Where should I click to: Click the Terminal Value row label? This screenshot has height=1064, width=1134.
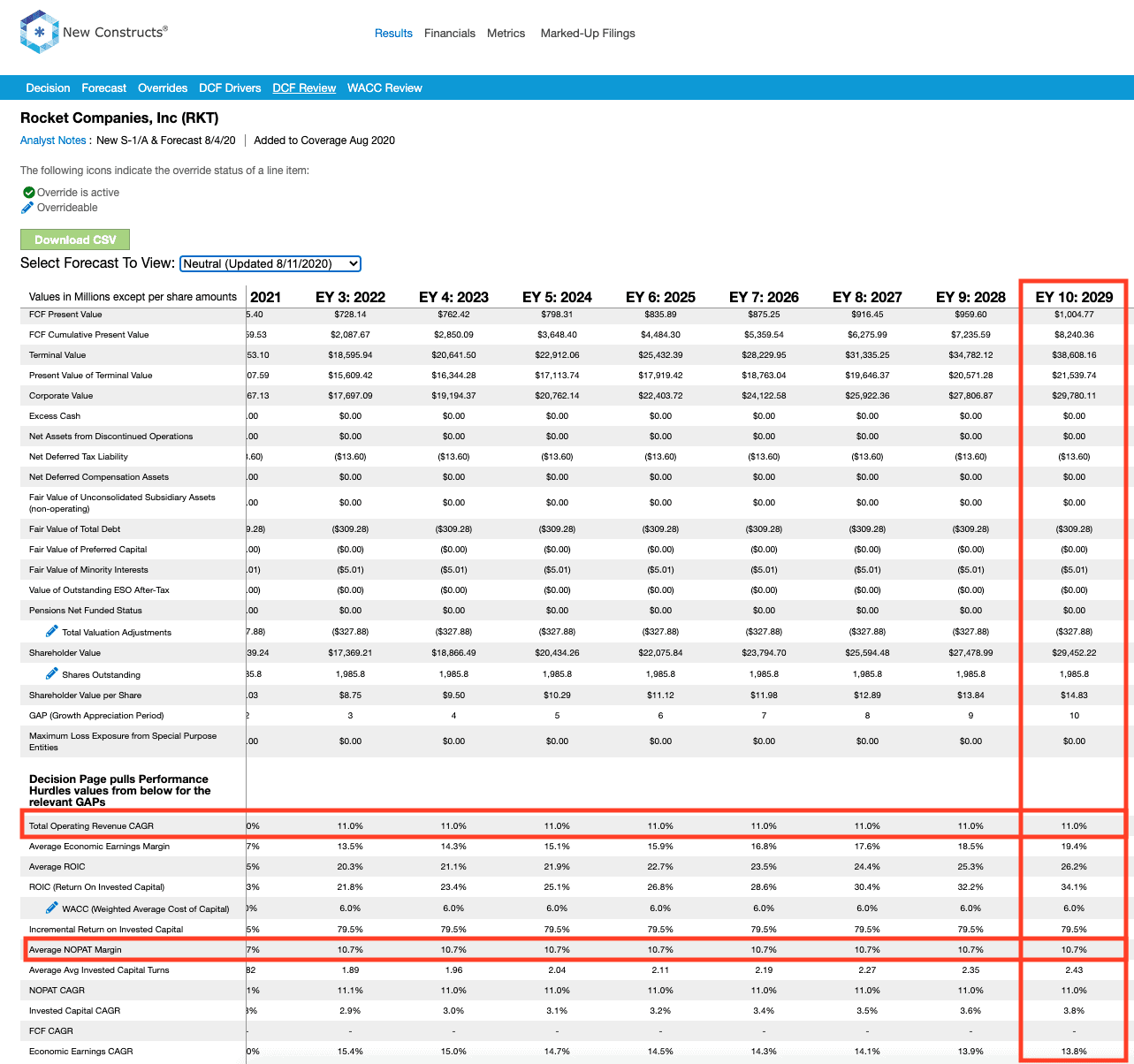tap(57, 355)
